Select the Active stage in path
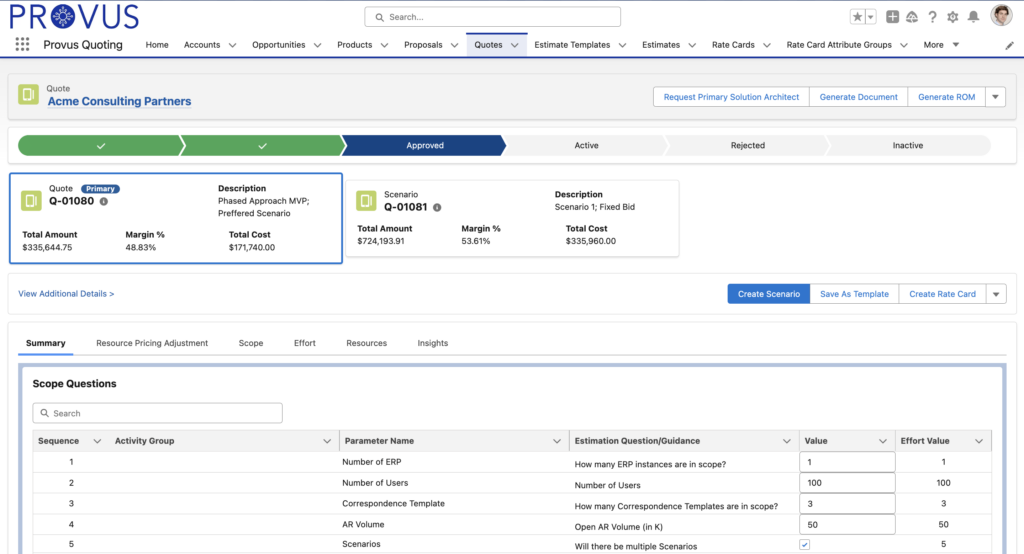The image size is (1024, 554). point(586,146)
